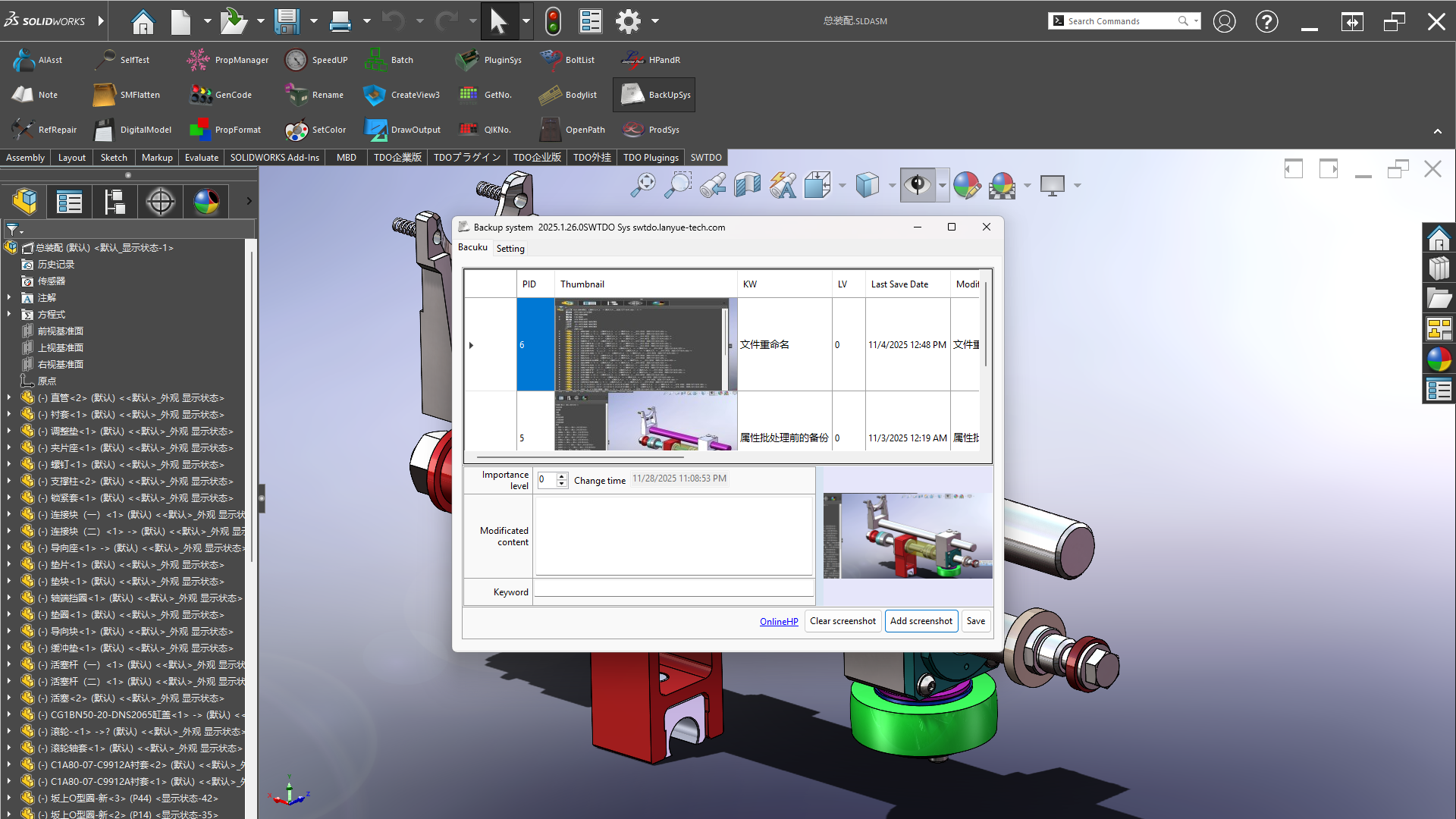Screen dimensions: 1456x819
Task: Click the Add screenshot button
Action: [x=921, y=621]
